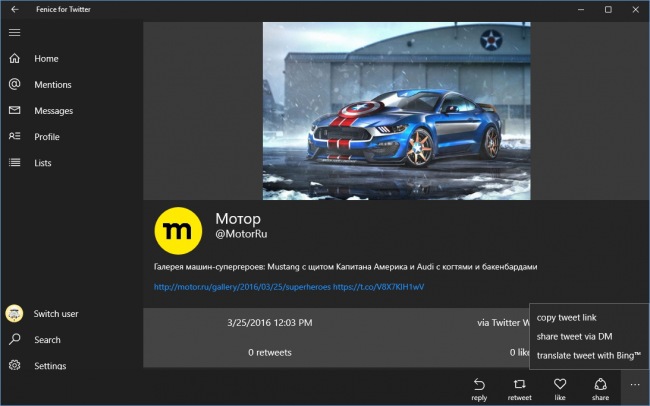650x406 pixels.
Task: Click the Switch user avatar
Action: point(14,314)
